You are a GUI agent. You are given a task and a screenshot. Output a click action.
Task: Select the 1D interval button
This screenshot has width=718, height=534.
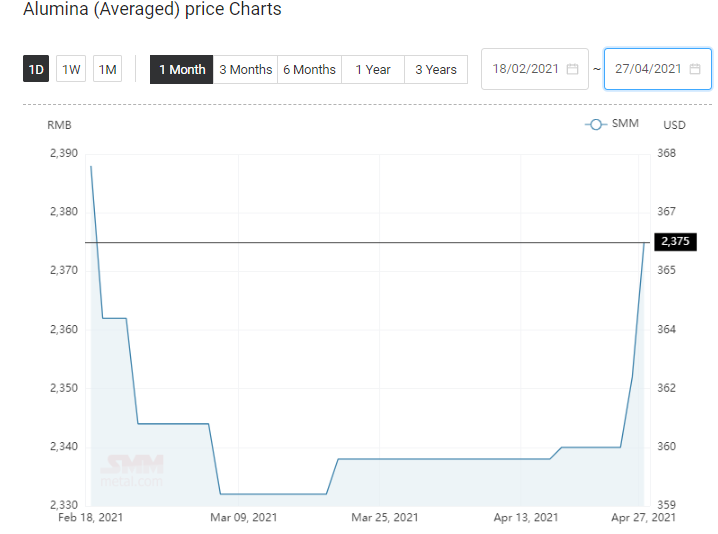36,69
